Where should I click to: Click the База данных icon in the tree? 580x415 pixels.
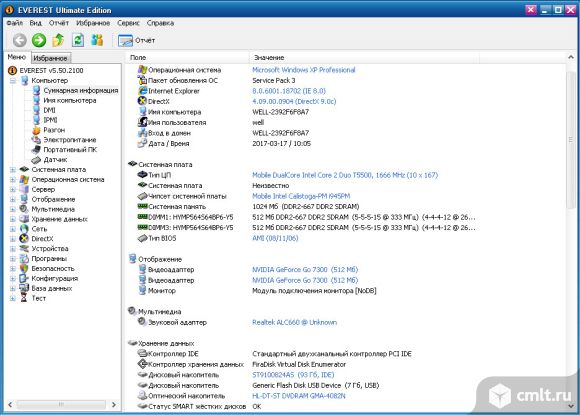click(x=24, y=288)
